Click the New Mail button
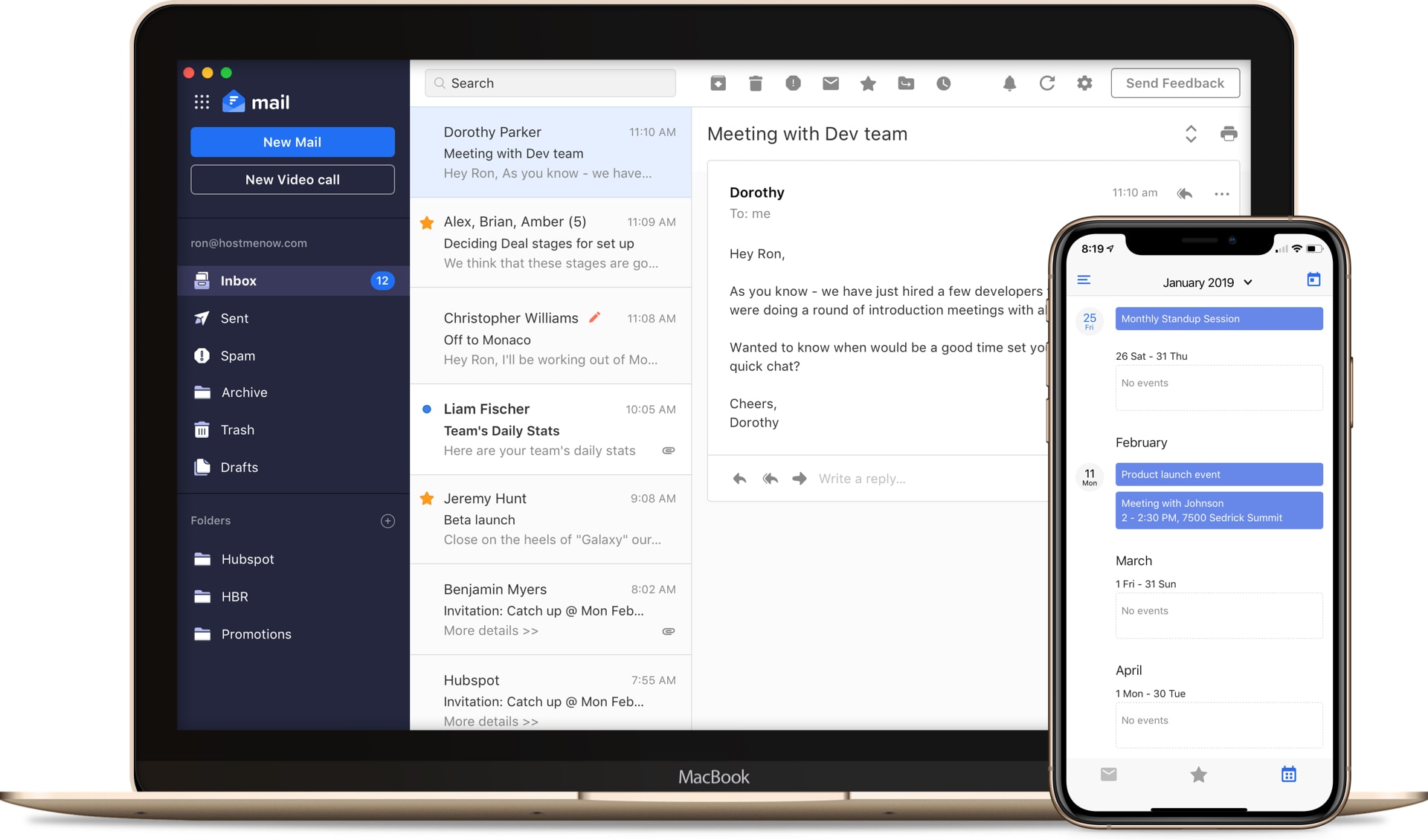 click(x=292, y=141)
